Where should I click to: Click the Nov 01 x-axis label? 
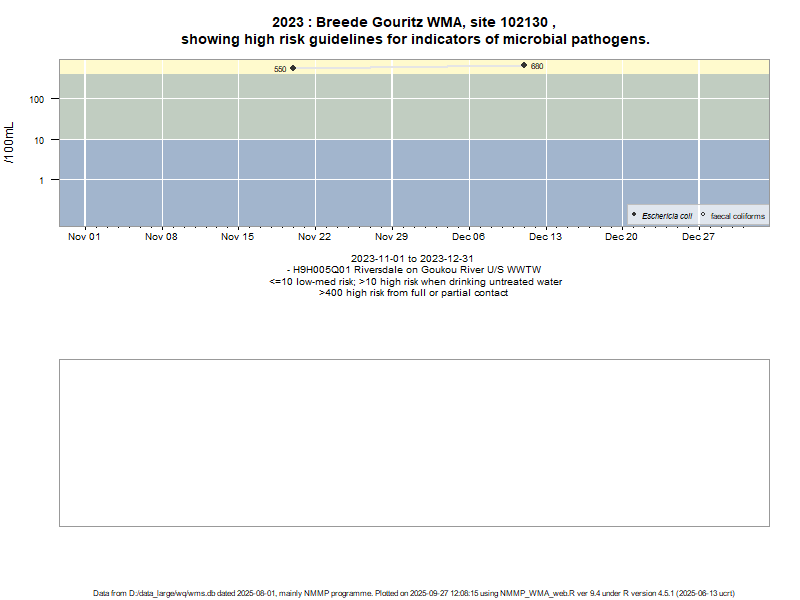[85, 237]
